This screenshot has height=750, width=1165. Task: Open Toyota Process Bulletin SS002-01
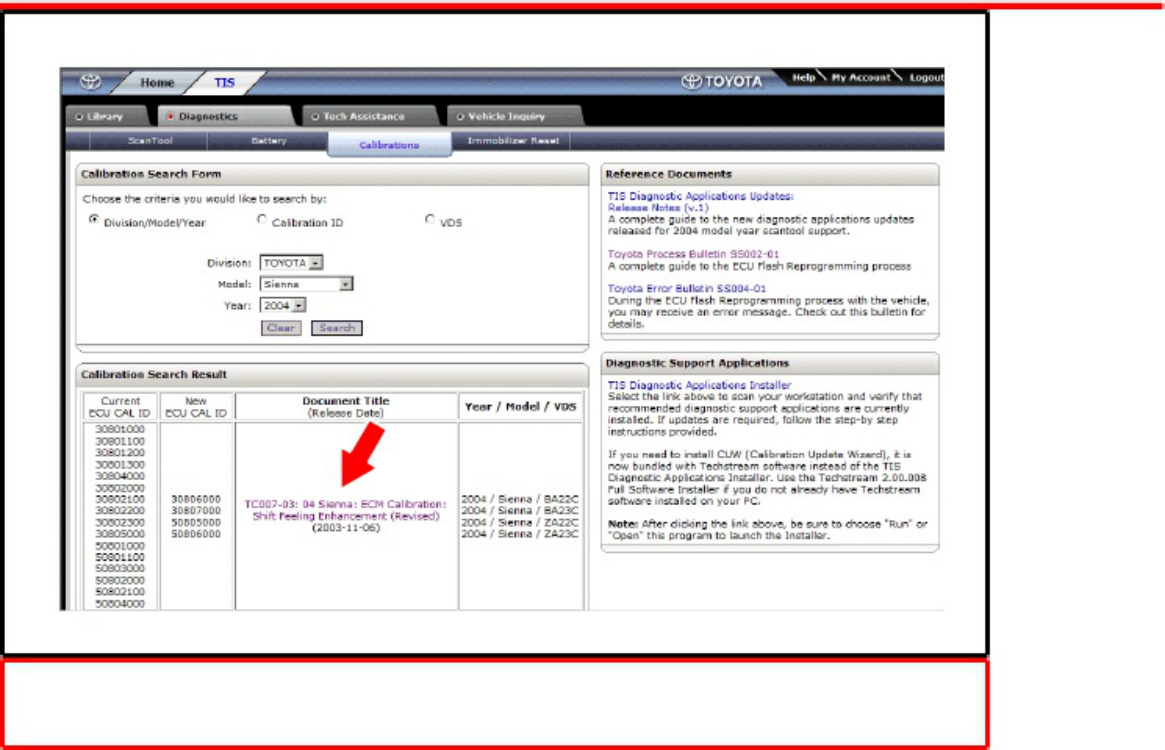pyautogui.click(x=693, y=254)
